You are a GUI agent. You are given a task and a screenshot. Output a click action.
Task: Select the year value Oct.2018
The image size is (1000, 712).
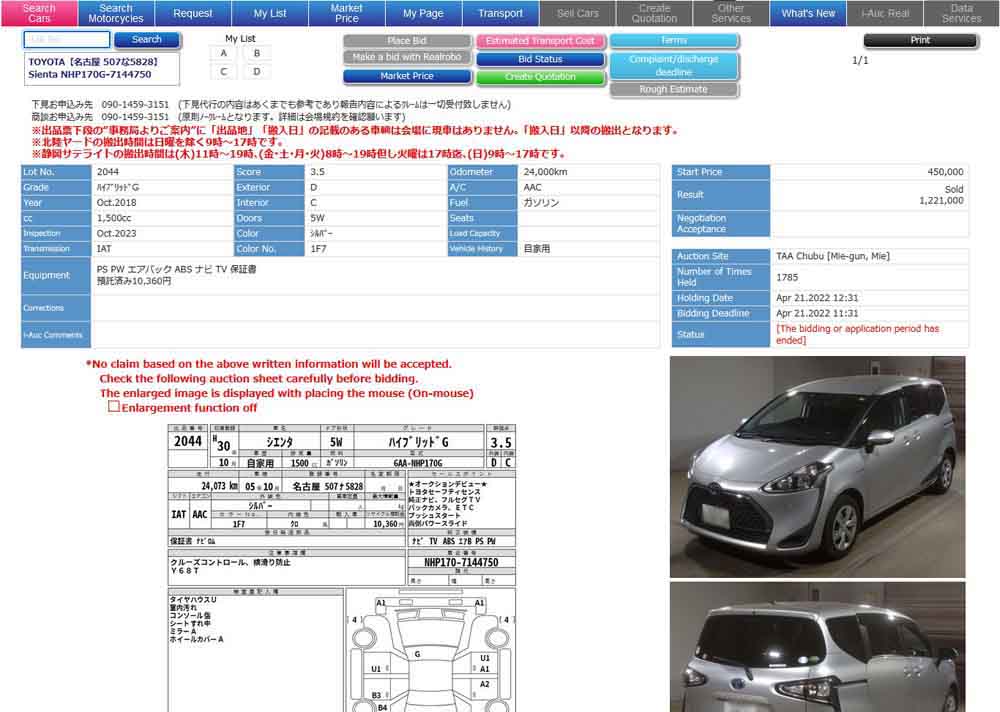coord(116,202)
